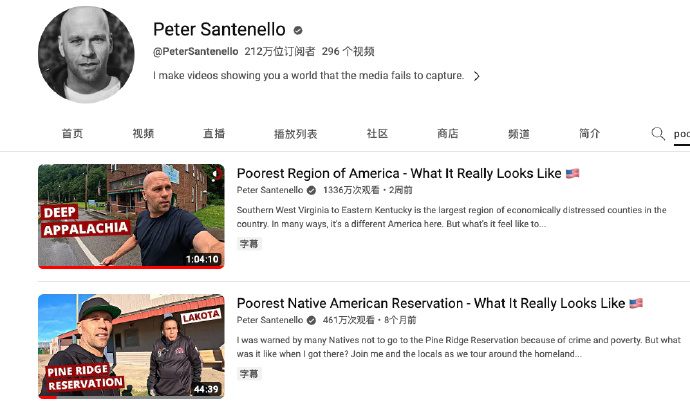Viewport: 690px width, 410px height.
Task: Play the Deep Appalachia video thumbnail
Action: tap(131, 216)
